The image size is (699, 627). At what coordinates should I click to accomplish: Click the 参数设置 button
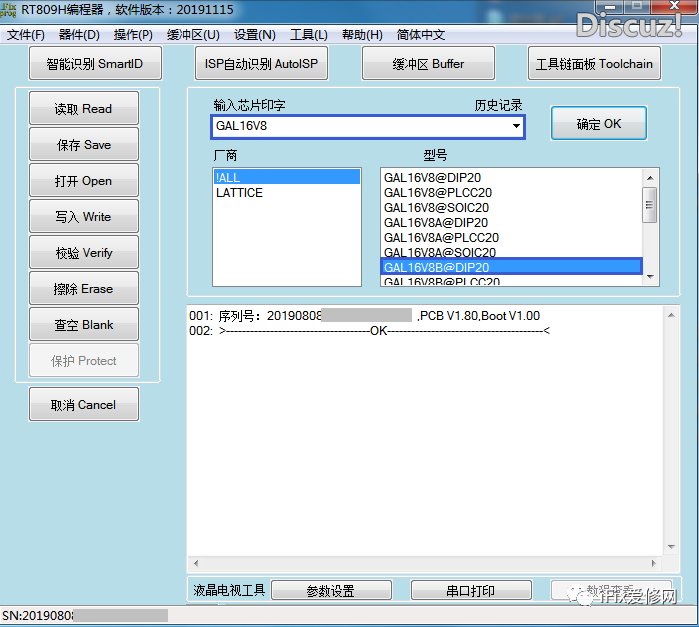(331, 590)
